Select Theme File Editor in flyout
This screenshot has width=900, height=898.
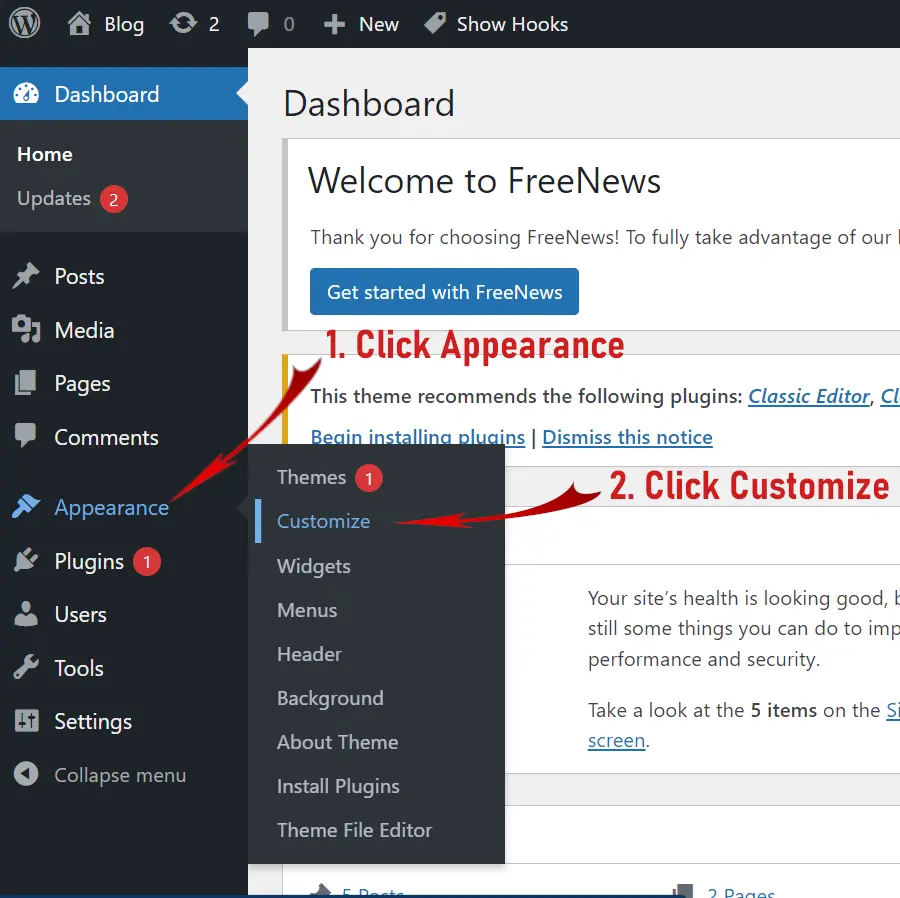[355, 830]
